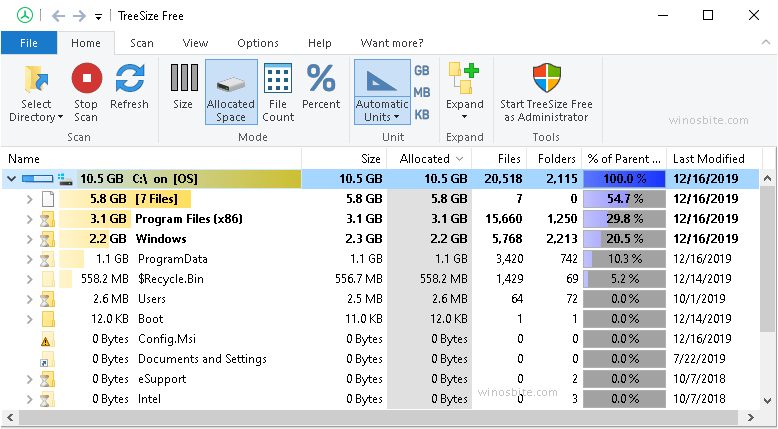Sort by the Files column header
Viewport: 778px width, 429px height.
498,159
